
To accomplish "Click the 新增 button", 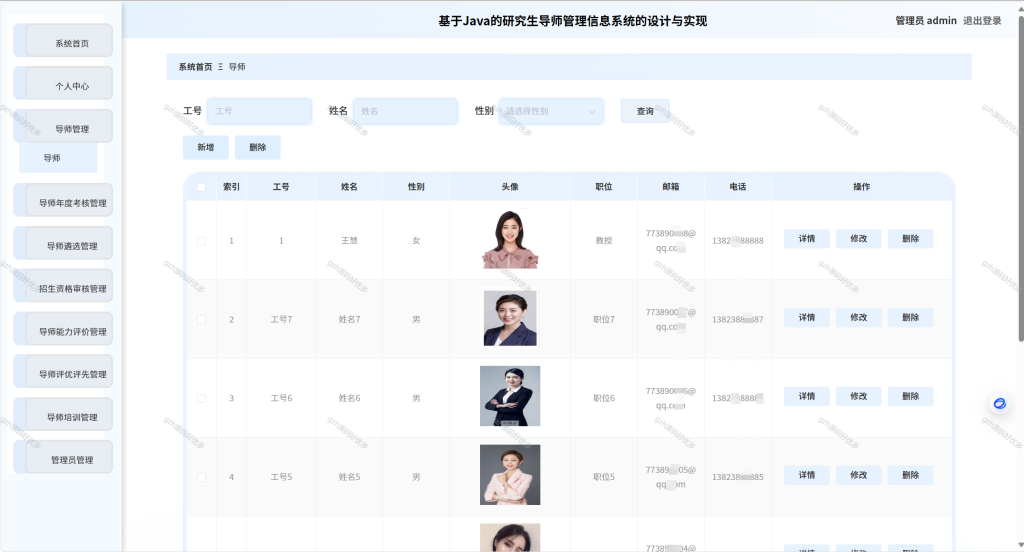I will [x=206, y=148].
